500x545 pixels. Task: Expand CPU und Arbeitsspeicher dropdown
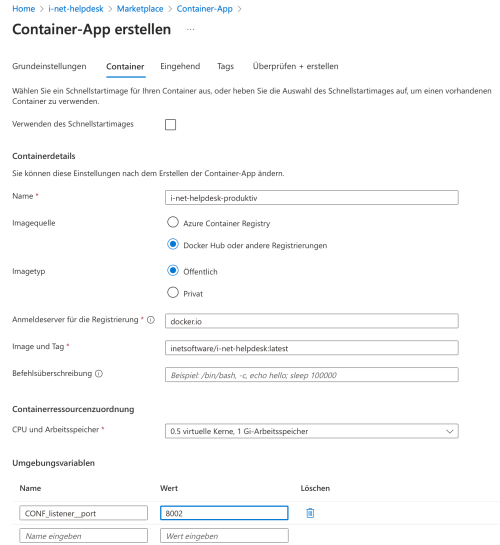312,431
